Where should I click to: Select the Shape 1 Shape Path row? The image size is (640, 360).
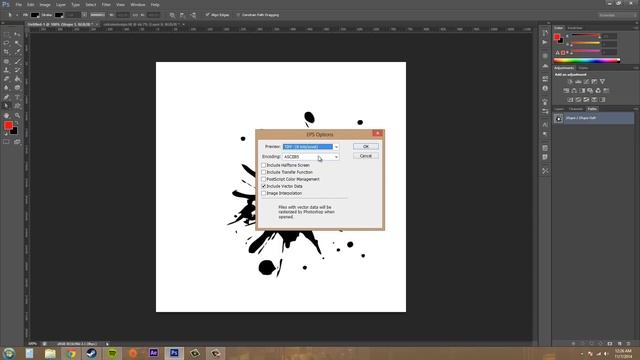(x=593, y=118)
